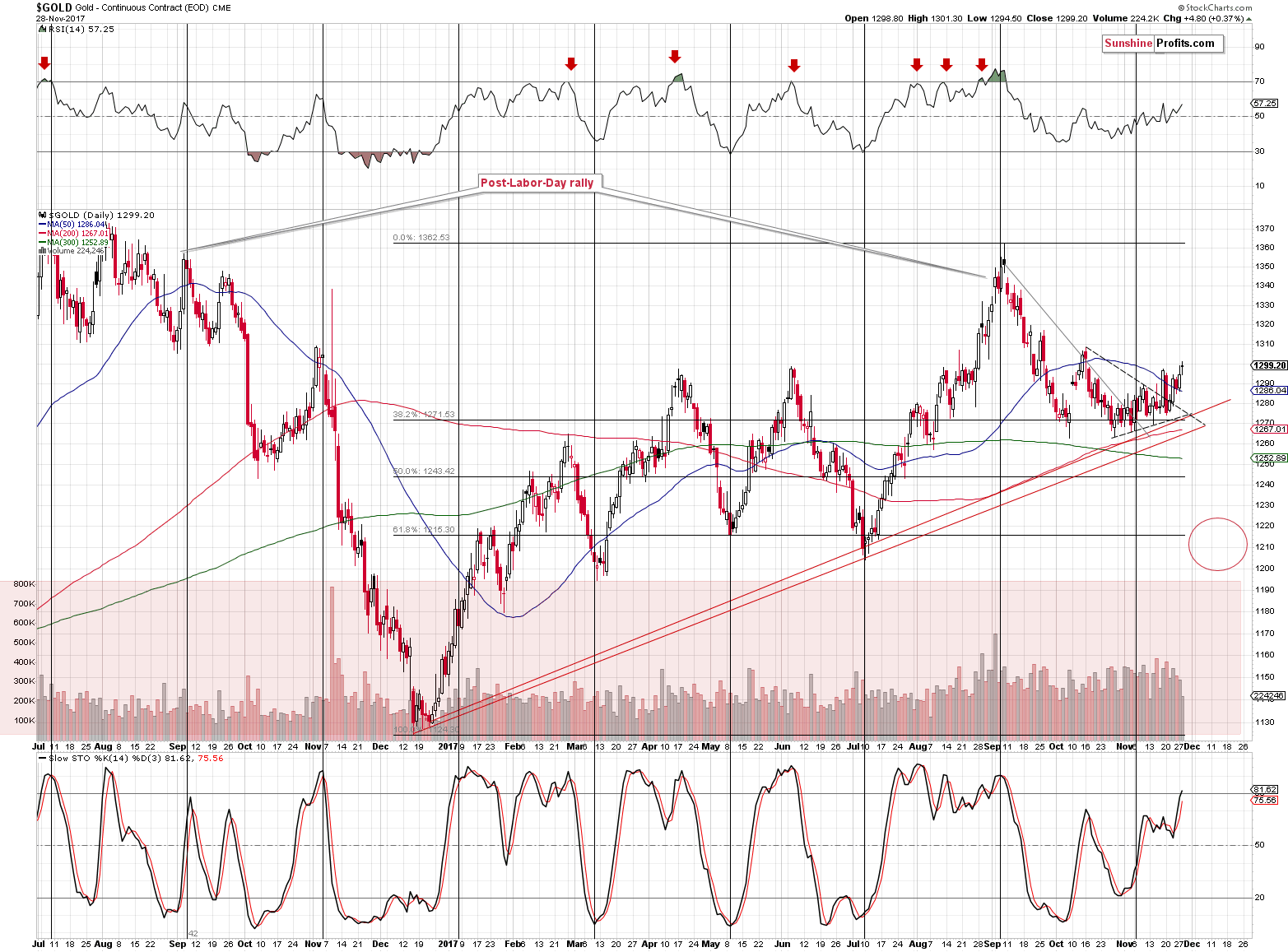This screenshot has height=952, width=1288.
Task: Click the SunshineProfits.com logo
Action: [x=1163, y=44]
